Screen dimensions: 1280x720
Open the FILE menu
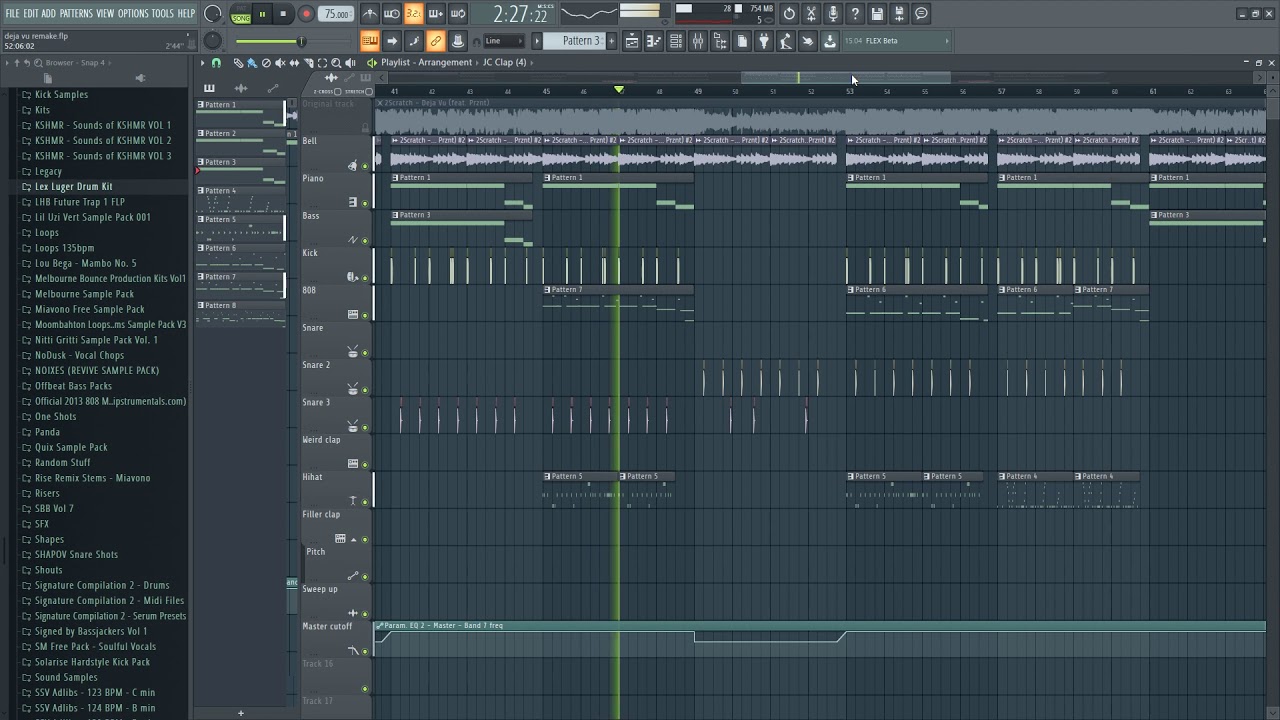click(x=12, y=13)
